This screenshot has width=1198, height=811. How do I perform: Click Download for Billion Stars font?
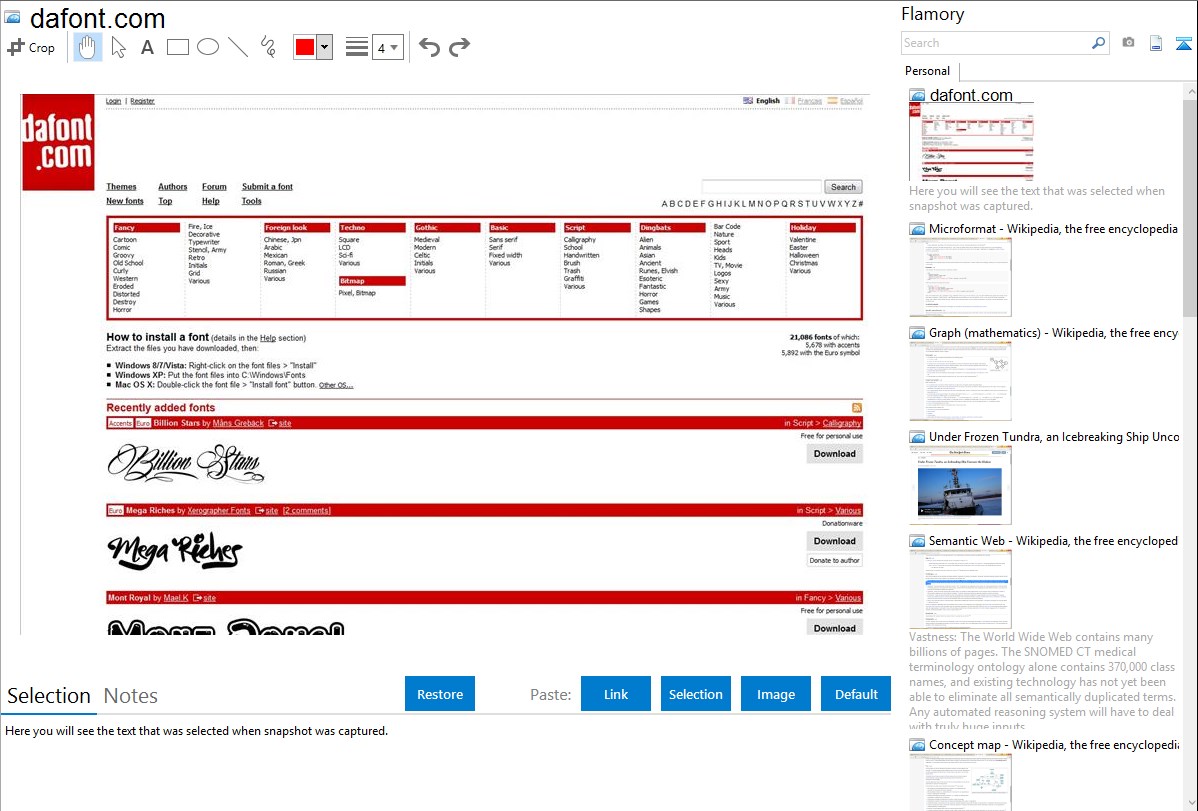tap(834, 453)
